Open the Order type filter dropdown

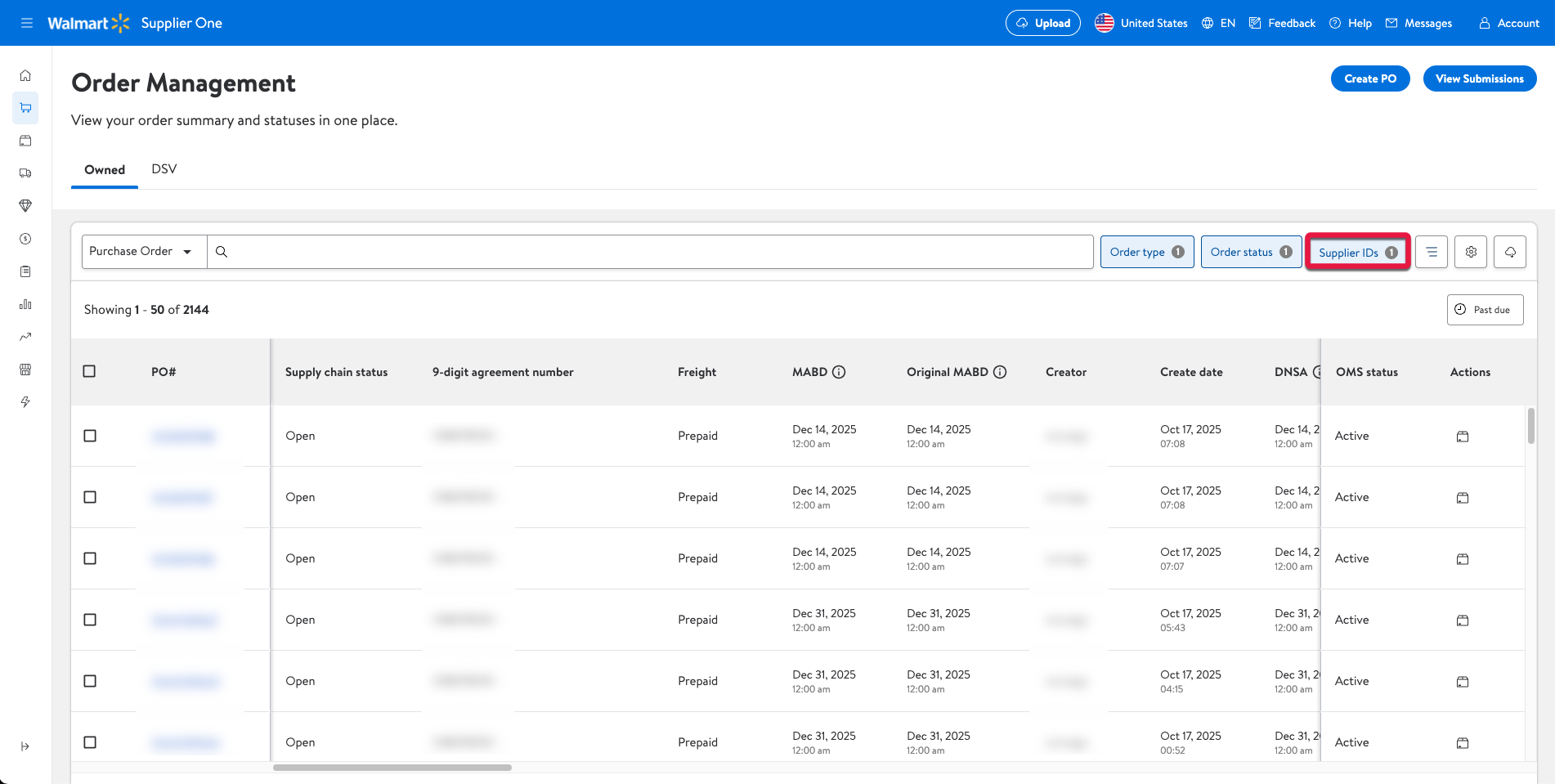point(1146,252)
